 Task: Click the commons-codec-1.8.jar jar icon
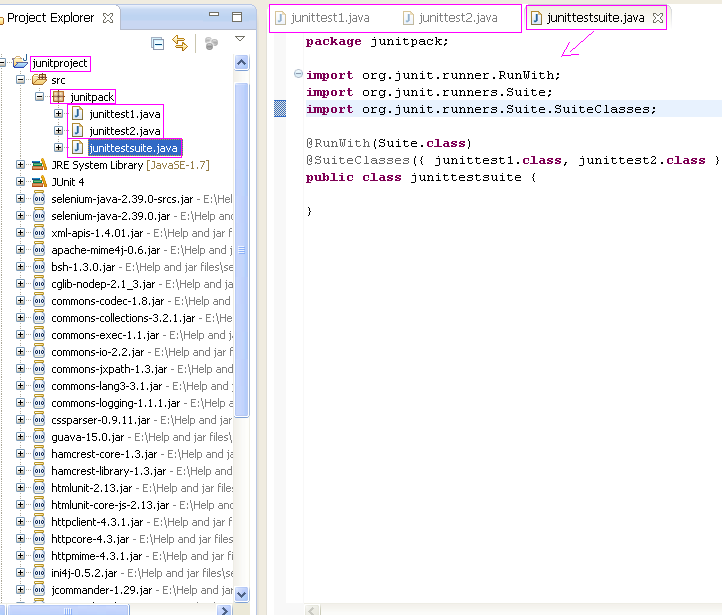click(39, 301)
